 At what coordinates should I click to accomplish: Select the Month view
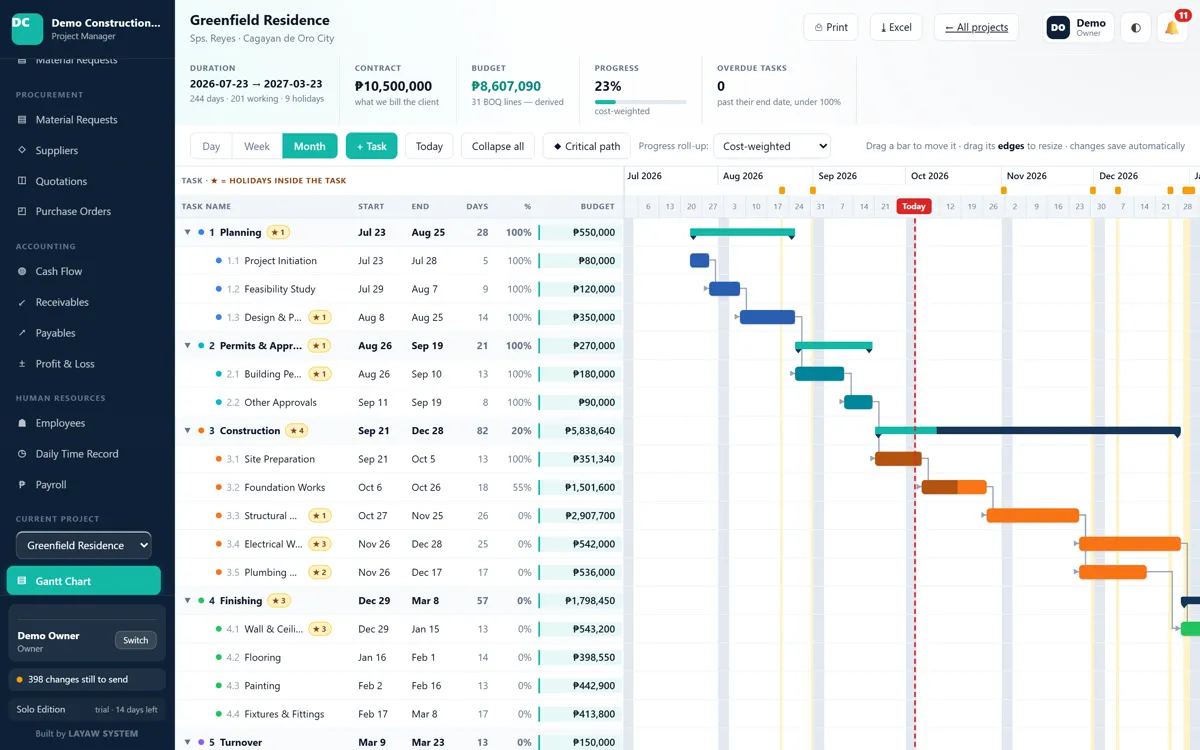[310, 146]
